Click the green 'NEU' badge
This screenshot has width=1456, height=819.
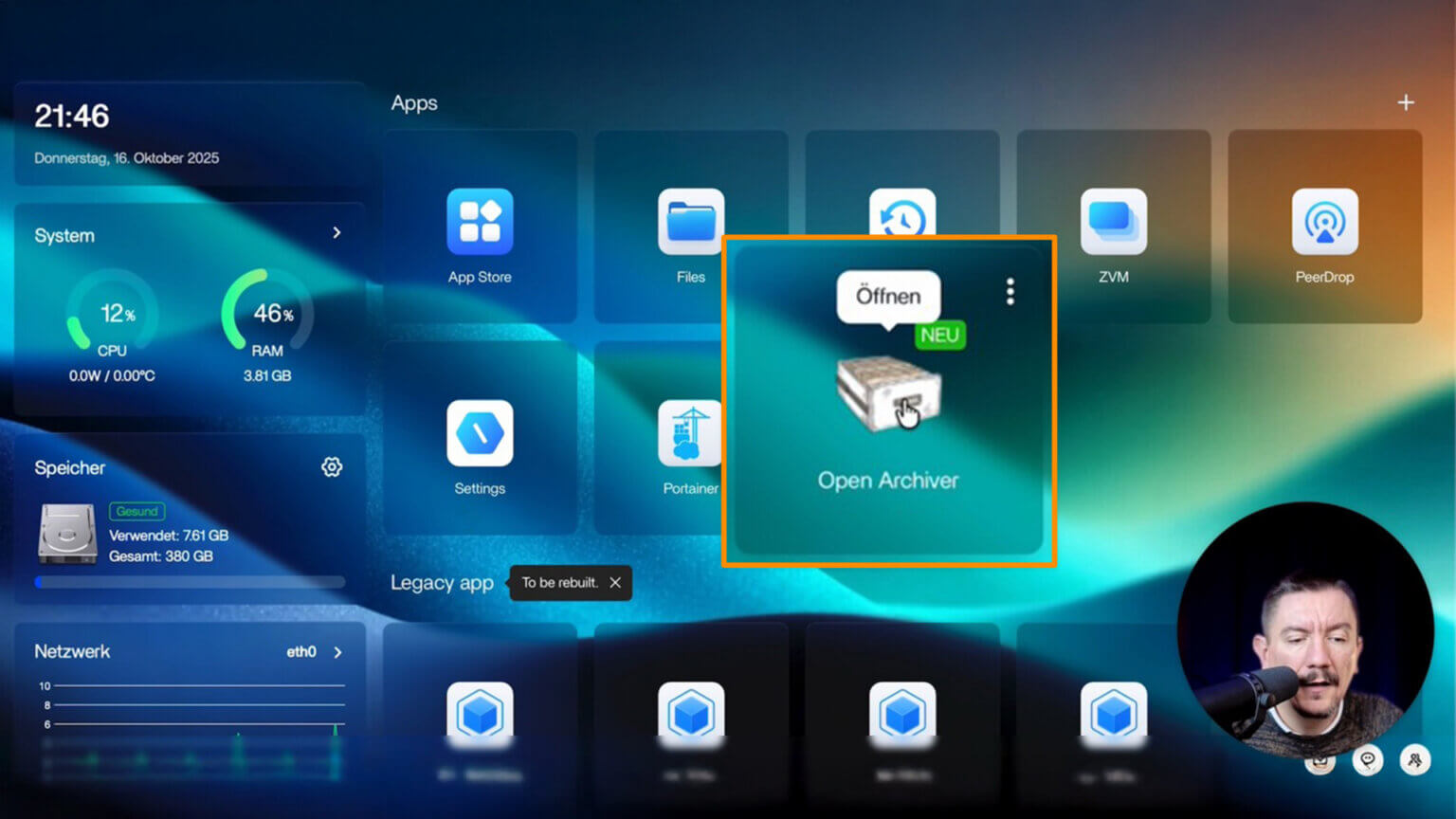pyautogui.click(x=939, y=336)
